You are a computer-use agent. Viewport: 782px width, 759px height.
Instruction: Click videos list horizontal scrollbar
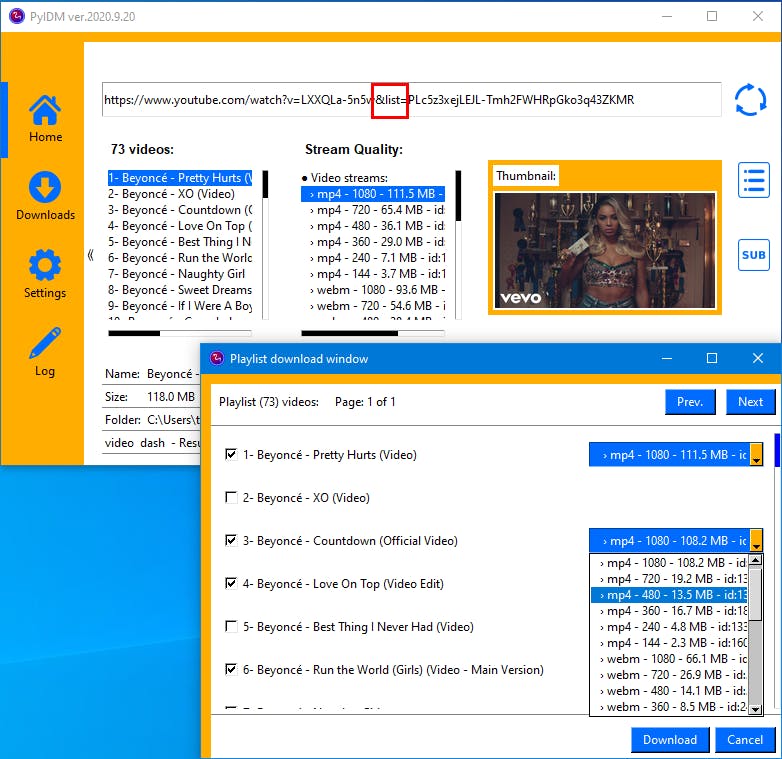click(x=180, y=333)
